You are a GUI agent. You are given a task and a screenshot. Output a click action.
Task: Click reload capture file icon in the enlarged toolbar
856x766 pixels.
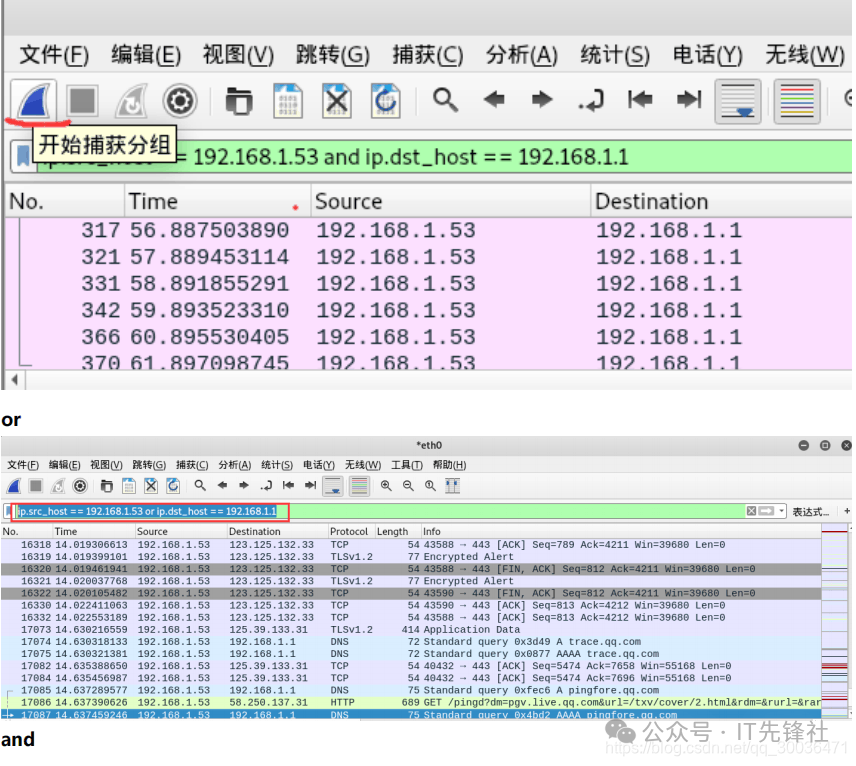386,100
